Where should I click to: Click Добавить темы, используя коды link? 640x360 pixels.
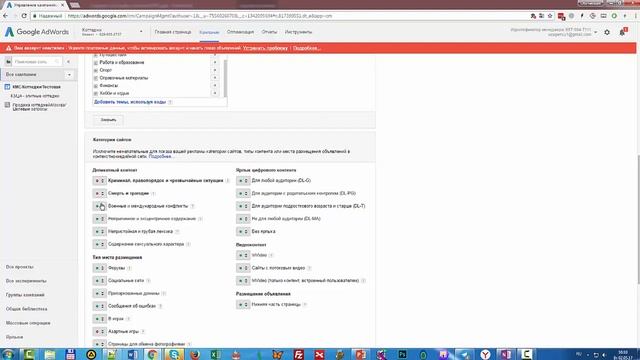coord(130,102)
